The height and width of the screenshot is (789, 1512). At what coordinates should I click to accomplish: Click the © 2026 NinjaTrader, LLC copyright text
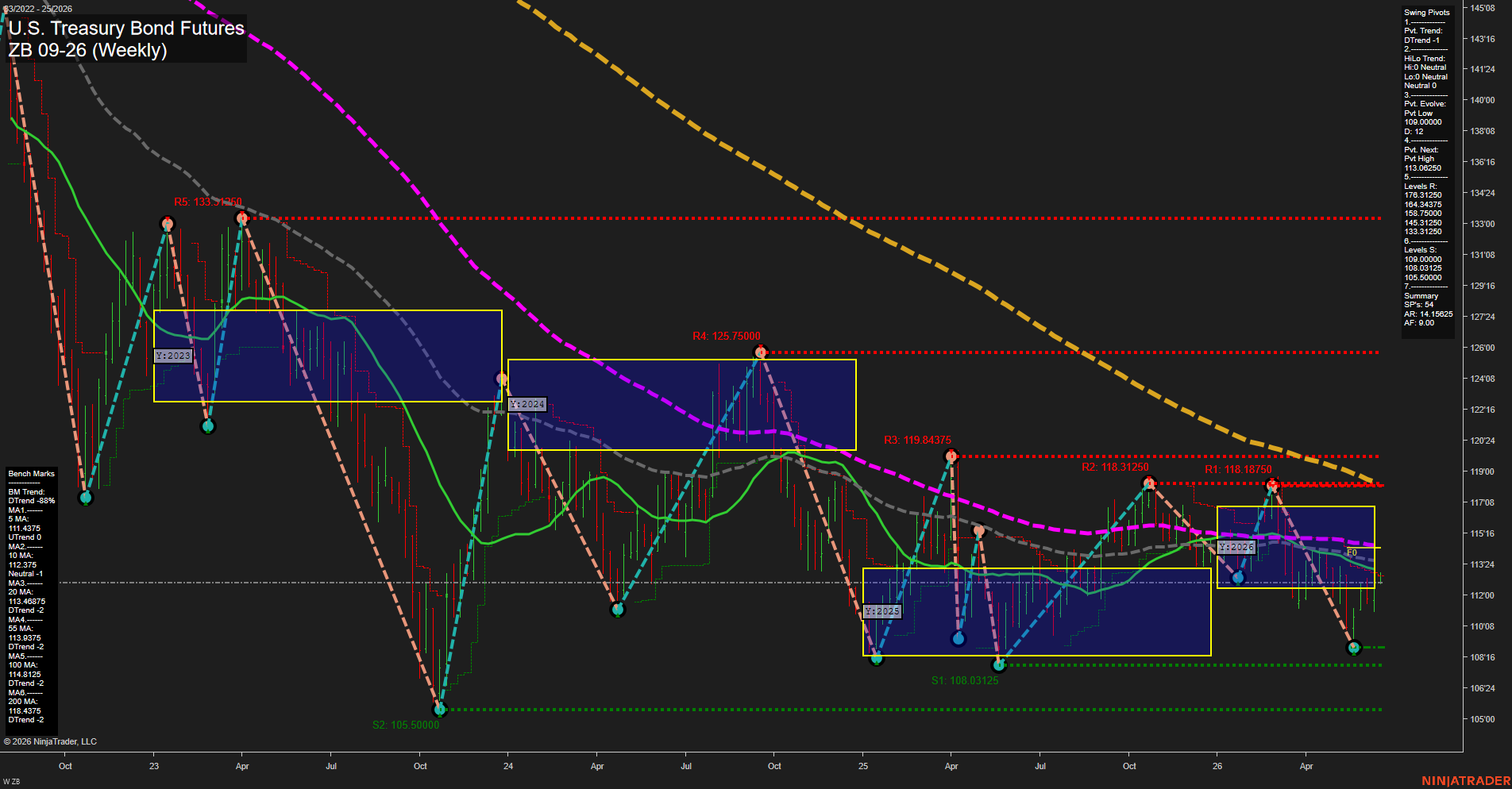click(50, 741)
